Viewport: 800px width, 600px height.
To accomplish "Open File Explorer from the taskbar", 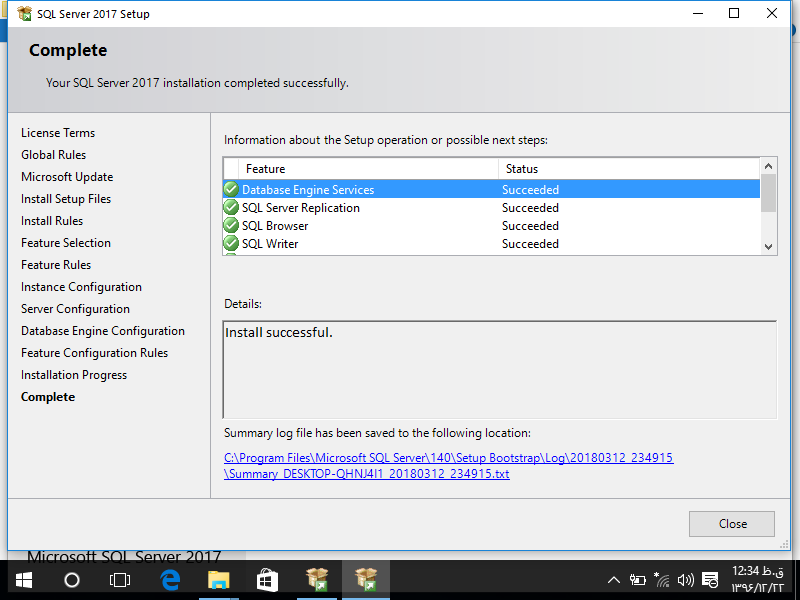I will 219,579.
